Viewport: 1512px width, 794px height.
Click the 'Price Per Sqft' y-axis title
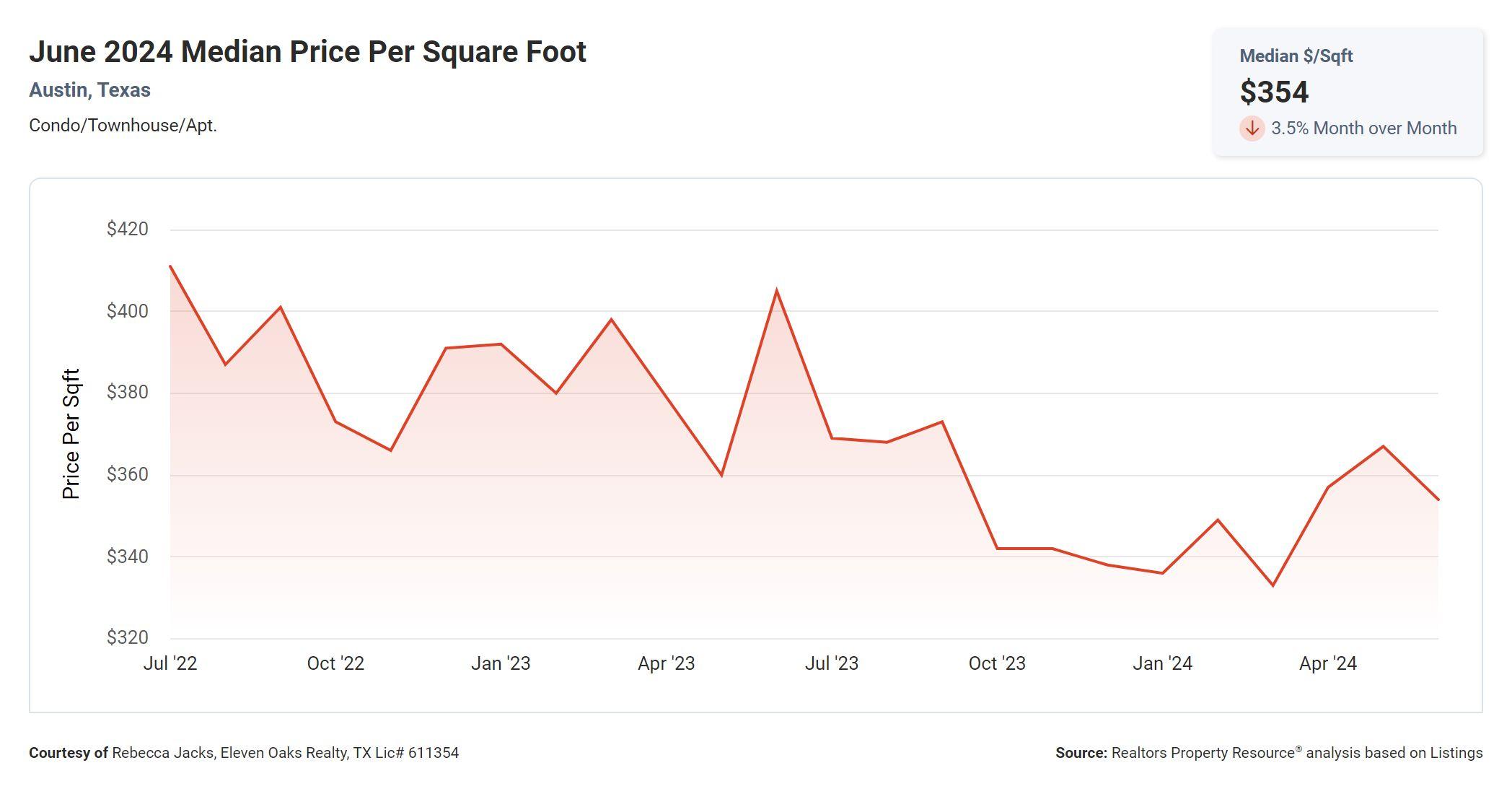point(71,434)
